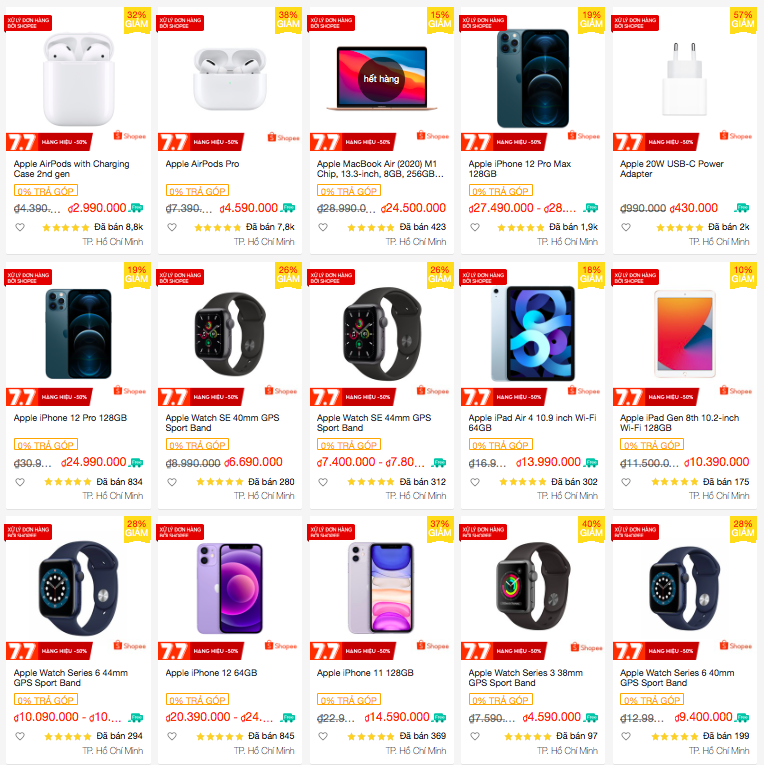Image resolution: width=764 pixels, height=765 pixels.
Task: Like the Apple iPhone 12 Pro 128GB item
Action: click(x=20, y=482)
